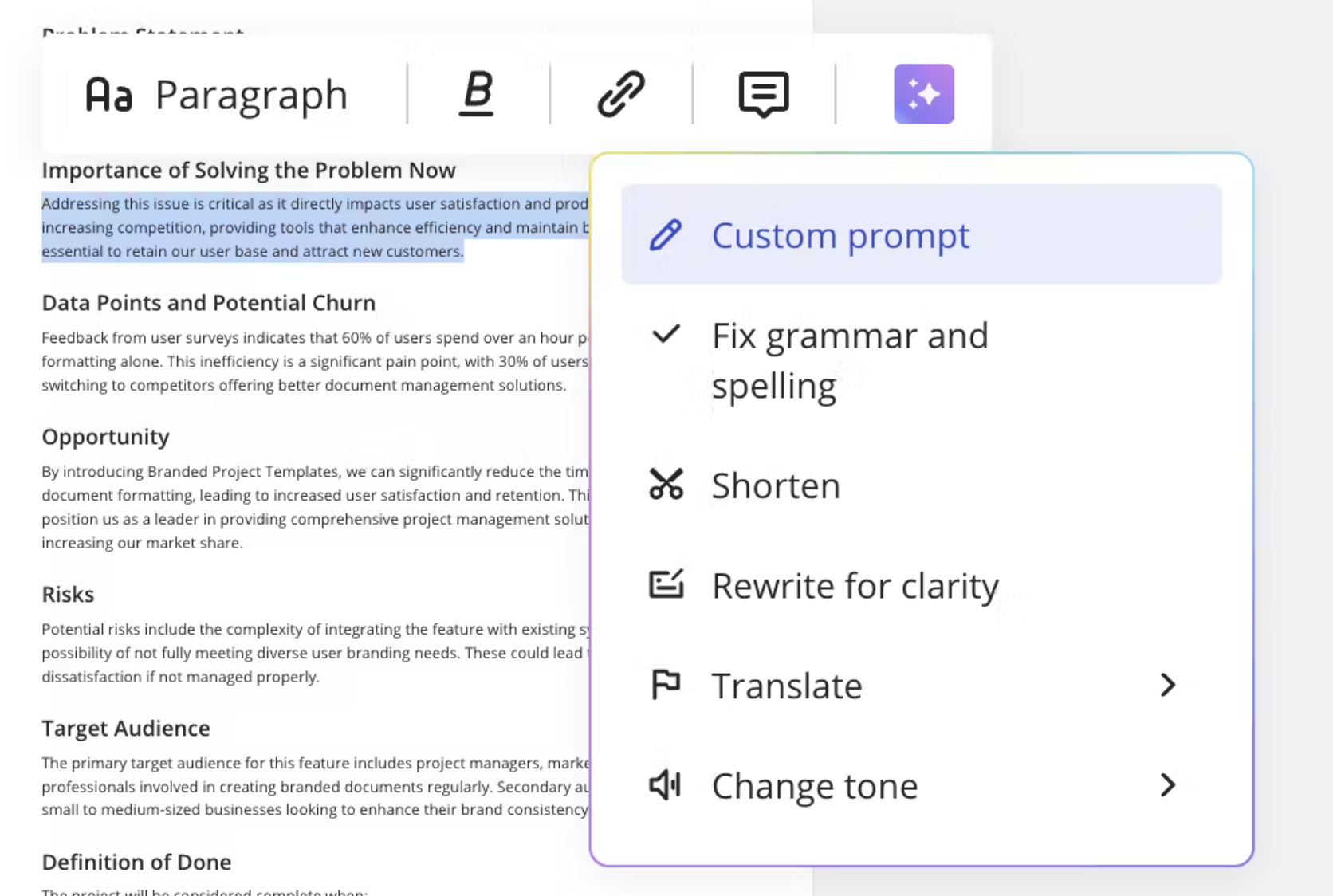Click the AI sparkle assistant button
Screen dimensions: 1333x896
923,94
